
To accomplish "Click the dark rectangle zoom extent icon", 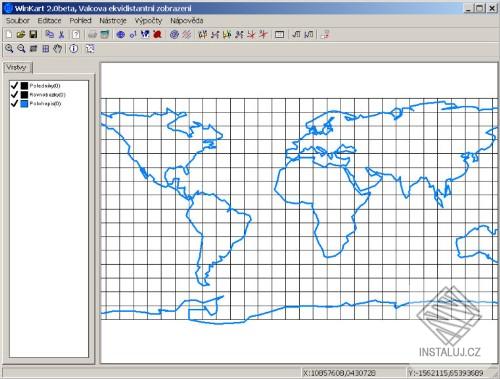I will tap(33, 49).
